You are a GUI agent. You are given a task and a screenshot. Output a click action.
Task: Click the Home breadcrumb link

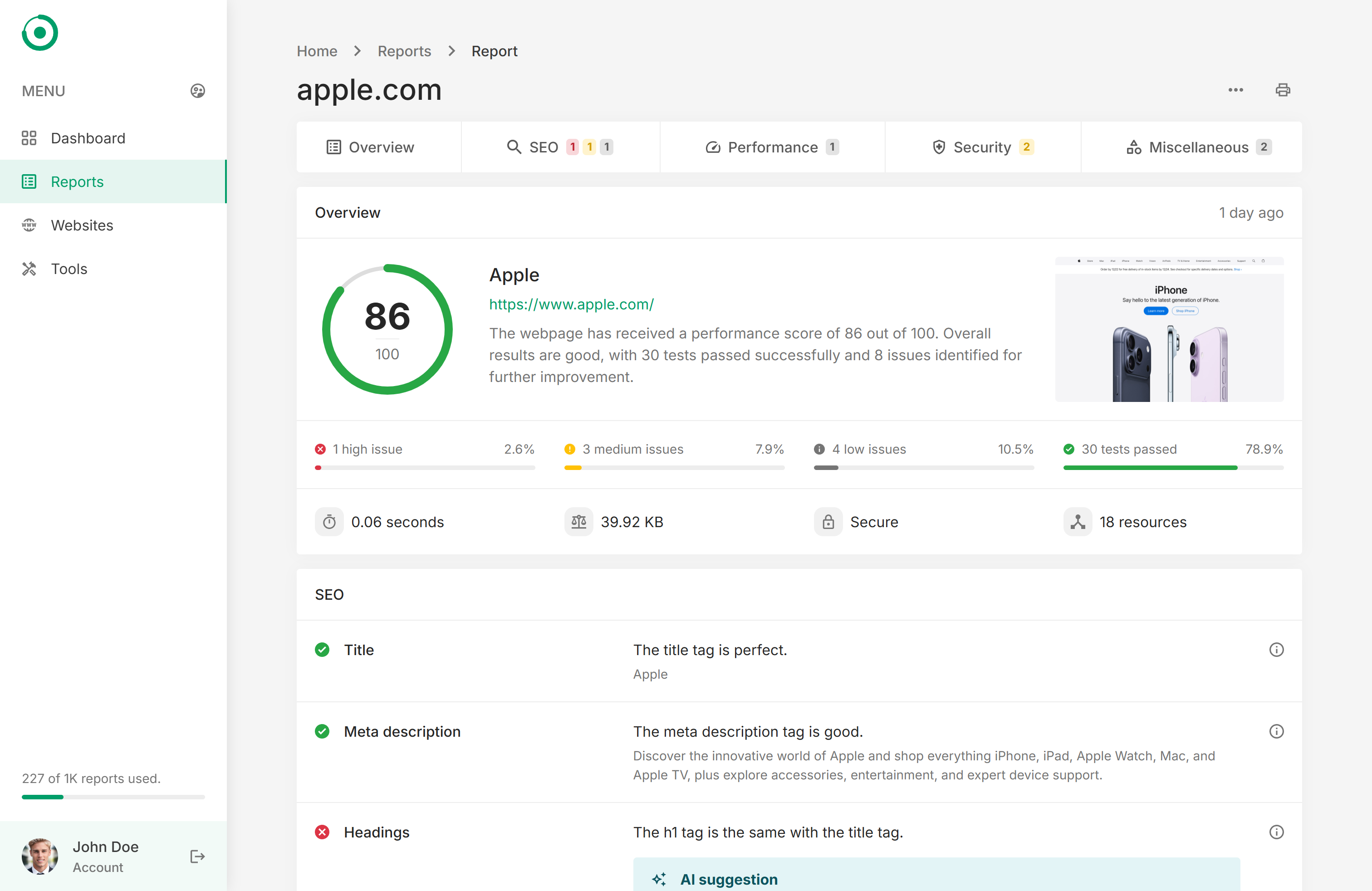point(317,51)
